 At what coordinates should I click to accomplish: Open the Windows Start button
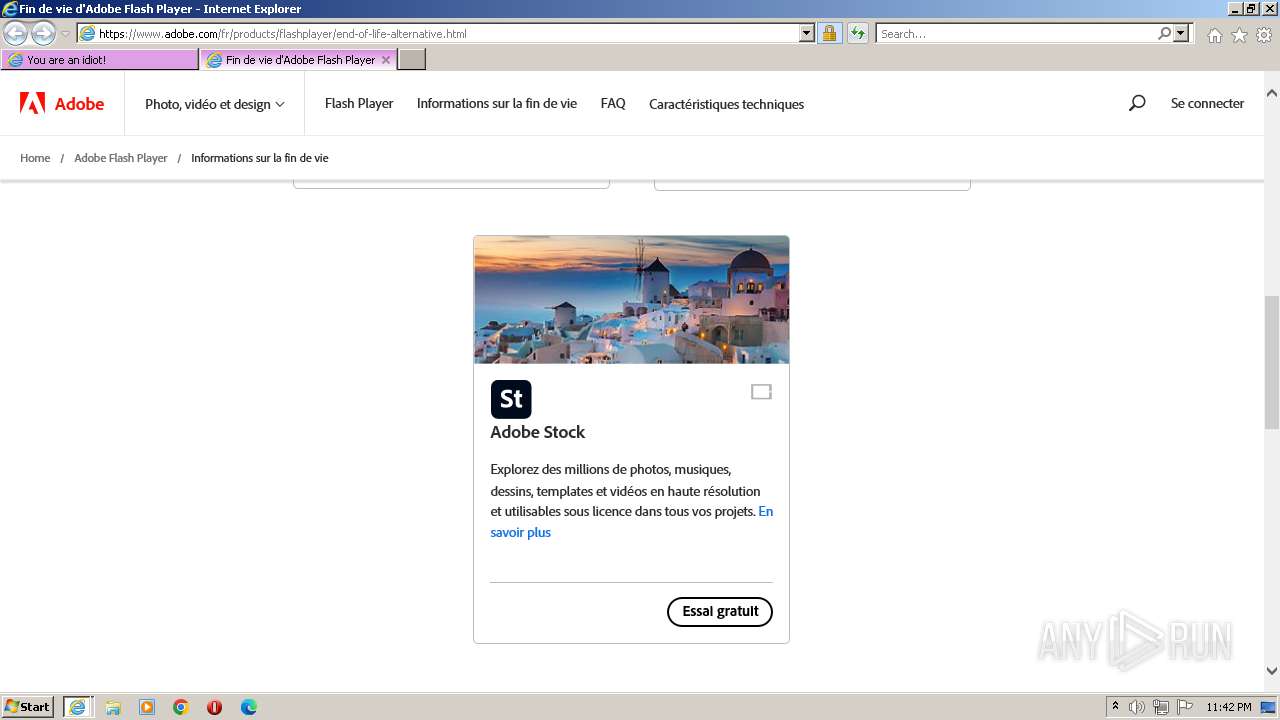click(28, 707)
